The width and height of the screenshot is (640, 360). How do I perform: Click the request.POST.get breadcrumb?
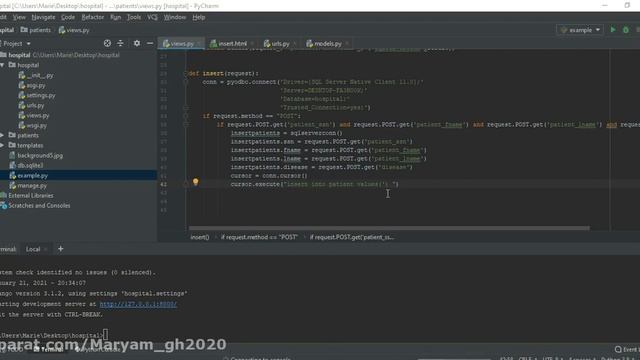[x=352, y=237]
